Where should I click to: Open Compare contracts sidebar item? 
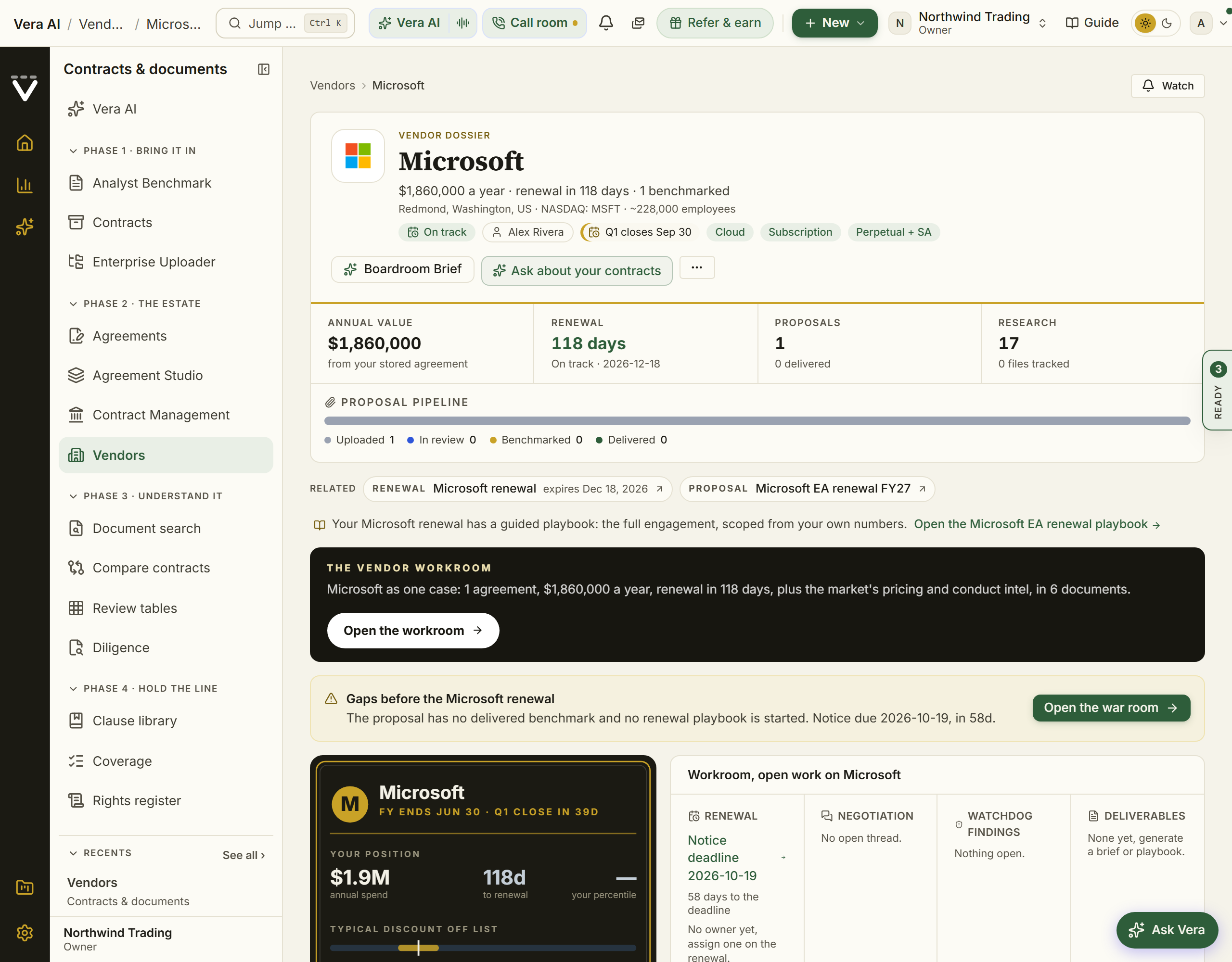point(166,567)
